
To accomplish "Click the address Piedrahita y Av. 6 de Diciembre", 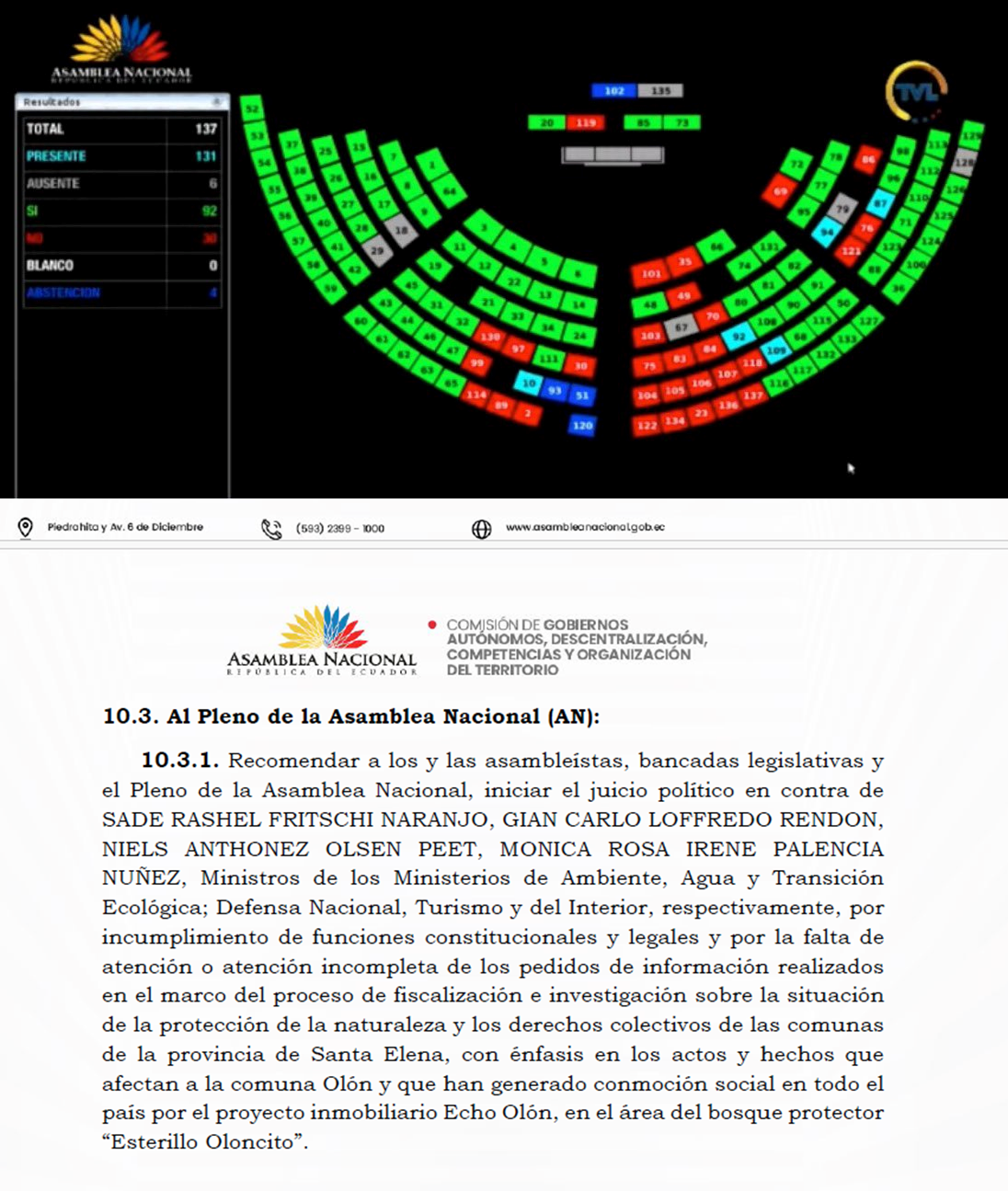I will 125,528.
